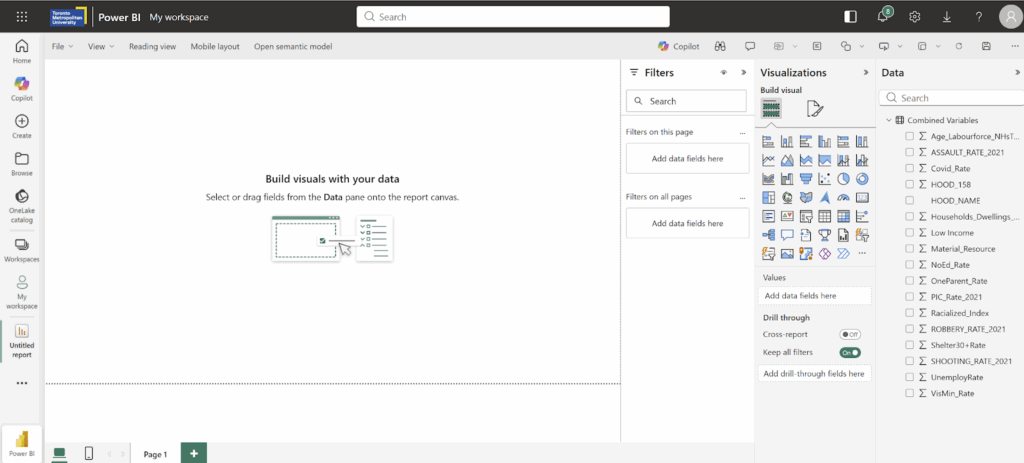Open the notifications bell
Image resolution: width=1024 pixels, height=463 pixels.
click(883, 17)
